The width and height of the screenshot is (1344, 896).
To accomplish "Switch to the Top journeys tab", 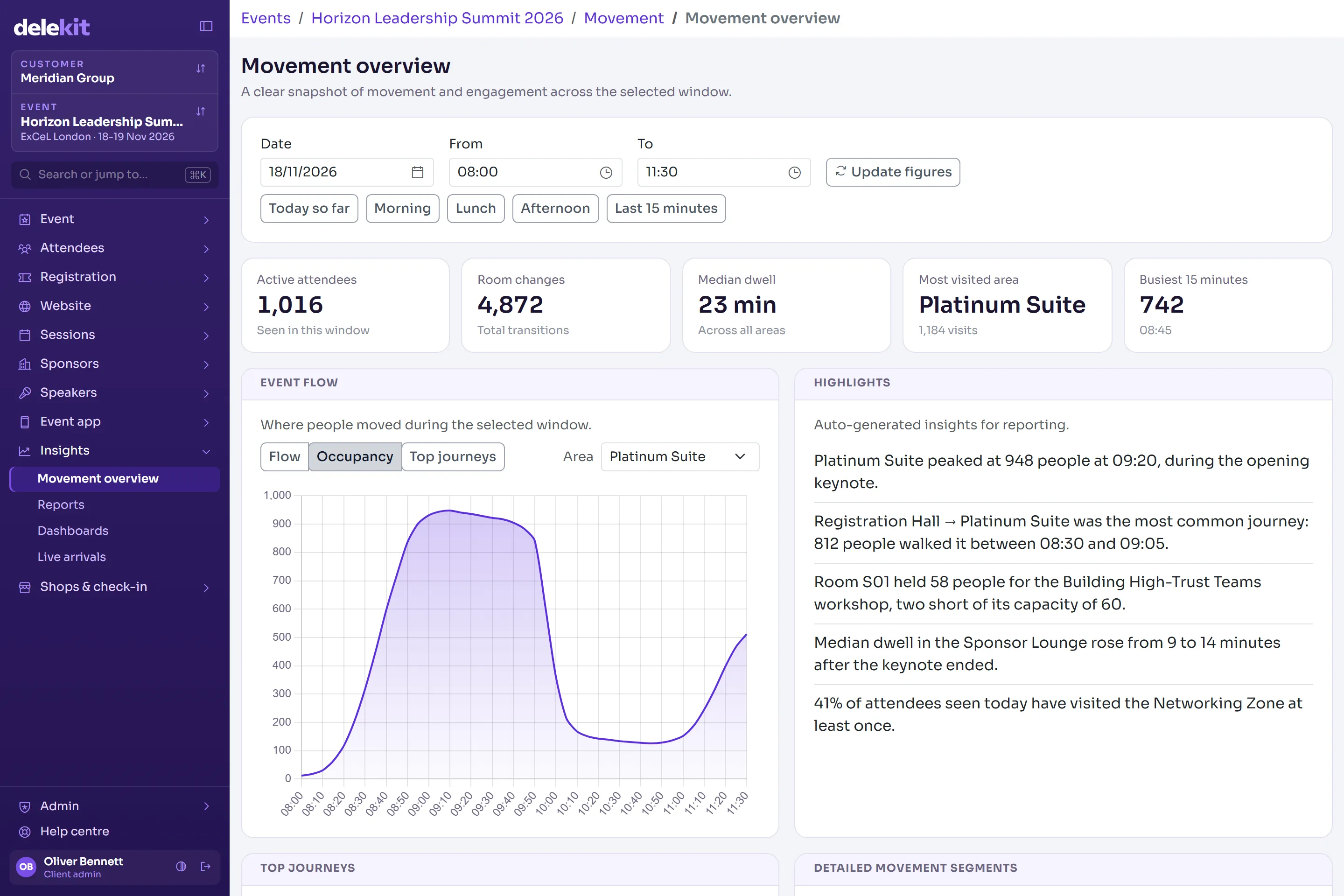I will coord(453,456).
